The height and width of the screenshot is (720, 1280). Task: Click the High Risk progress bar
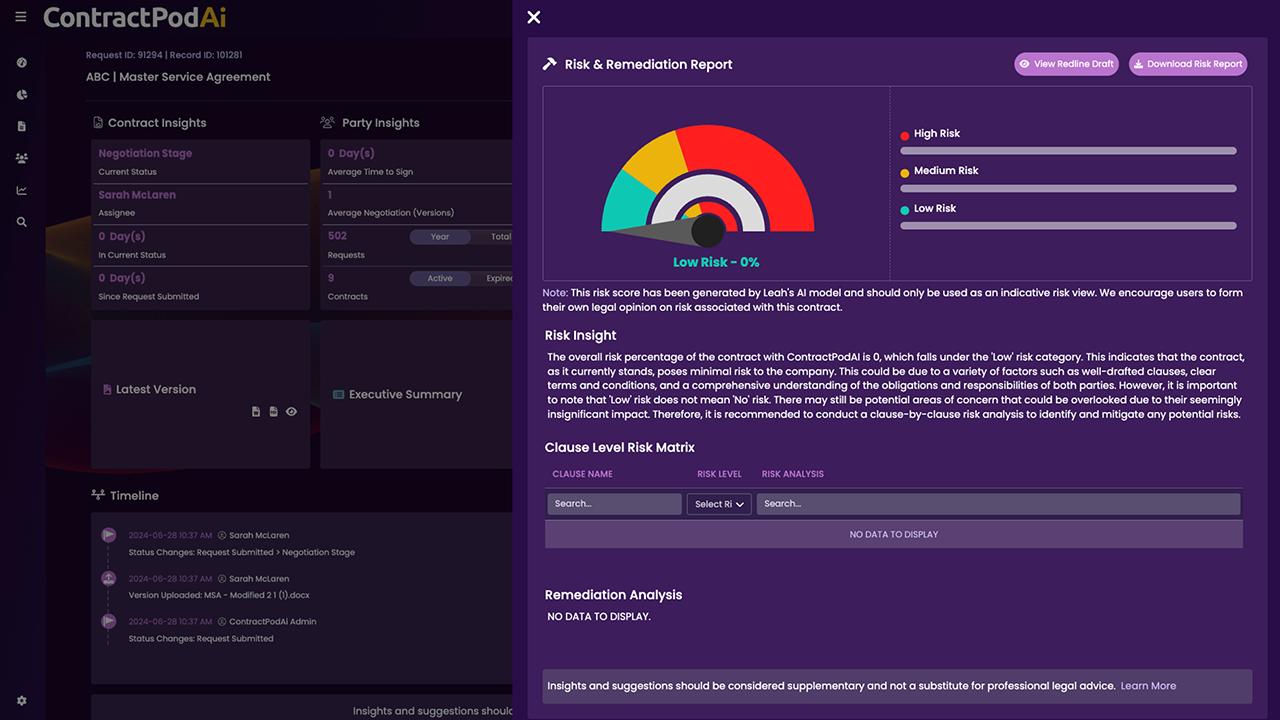pos(1068,151)
